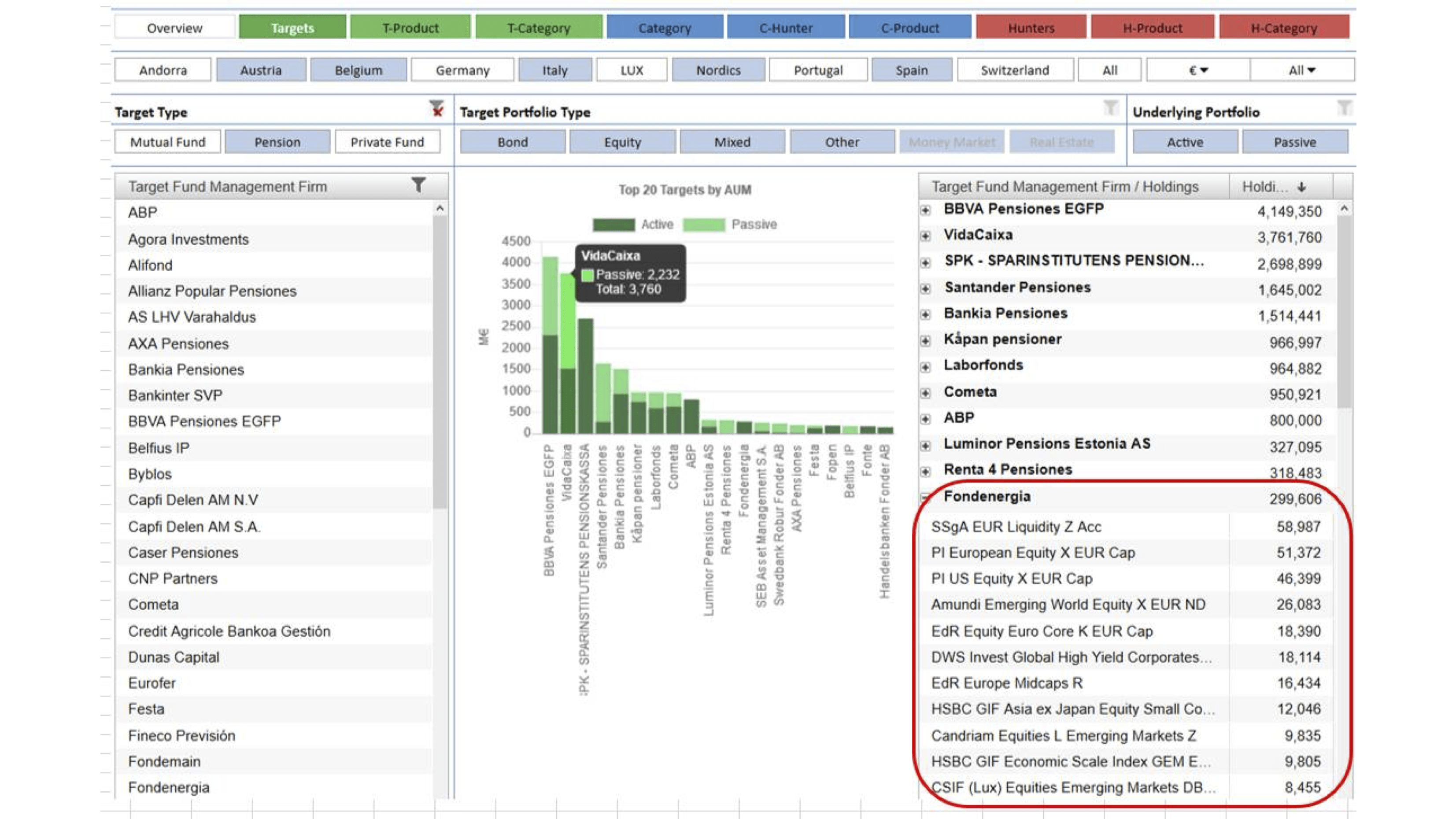Select the SSgA EUR Liquidity Z Acc holding

point(1127,527)
